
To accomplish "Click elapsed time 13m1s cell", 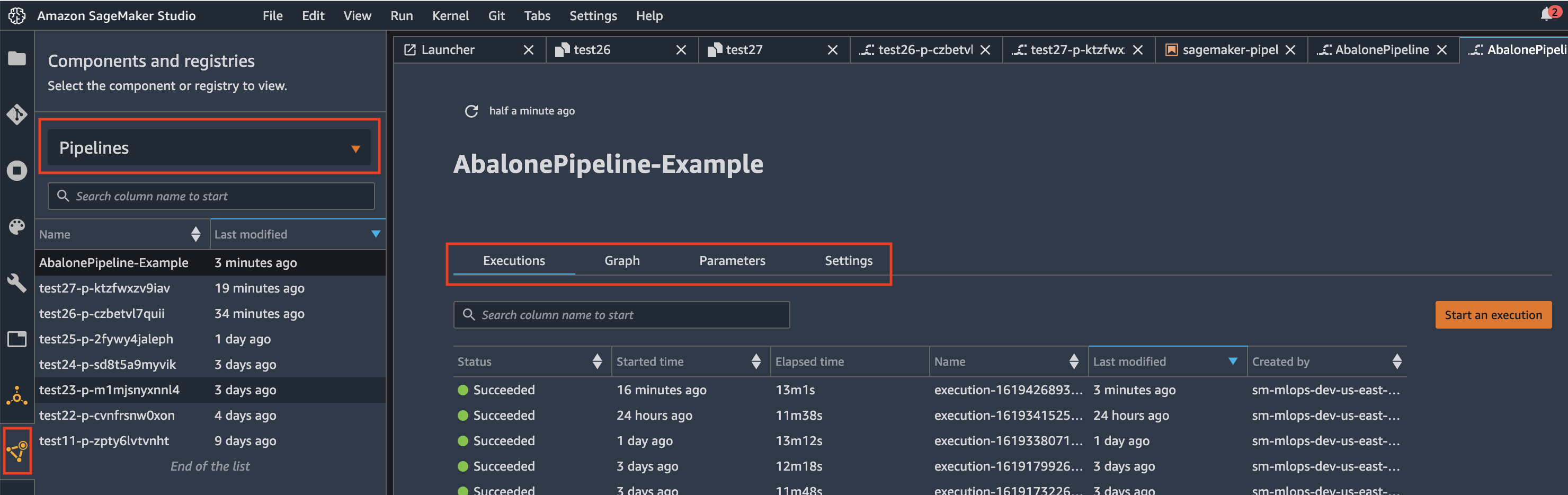I will [x=795, y=390].
